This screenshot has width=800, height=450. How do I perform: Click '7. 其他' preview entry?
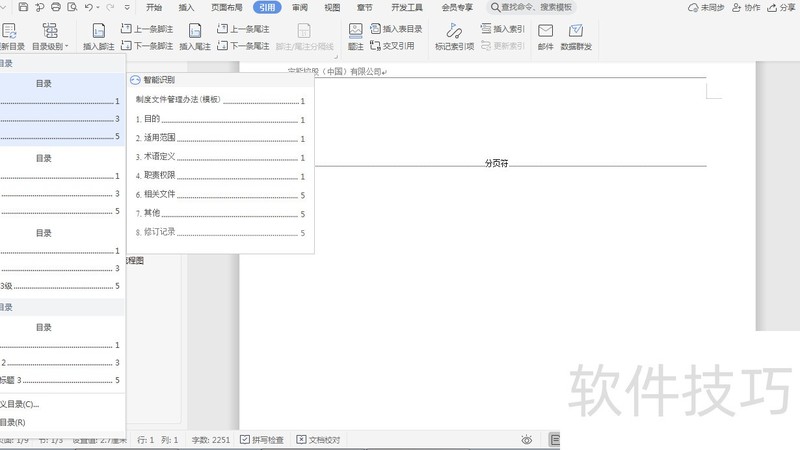click(220, 213)
